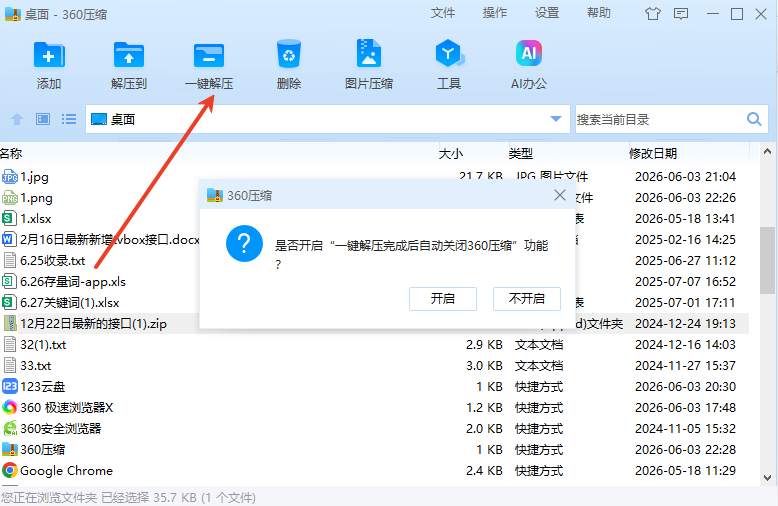Select the file 6.27关键词(1).xlsx
Screen dimensions: 778x506
[69, 303]
